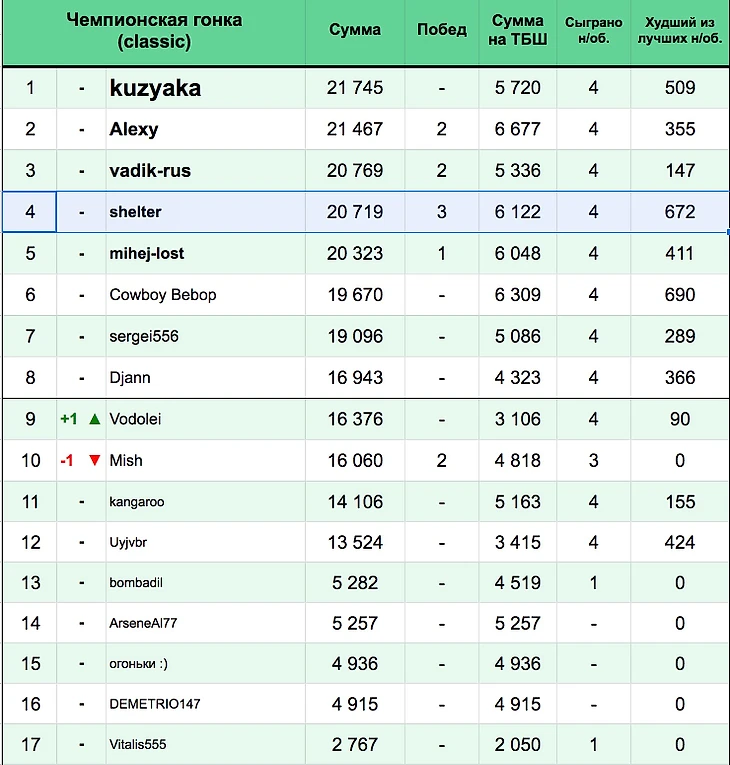Click the red down arrow beside Mish
The height and width of the screenshot is (765, 730).
click(95, 461)
